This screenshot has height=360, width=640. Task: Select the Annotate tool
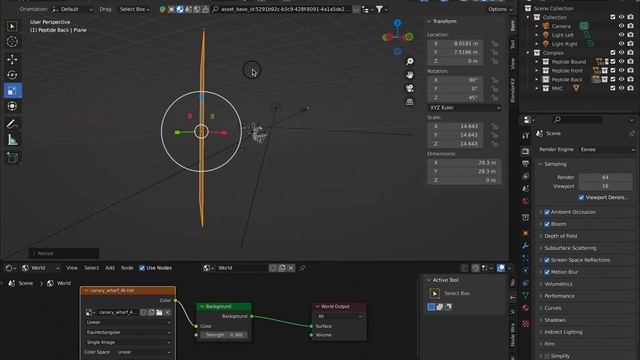click(x=12, y=124)
